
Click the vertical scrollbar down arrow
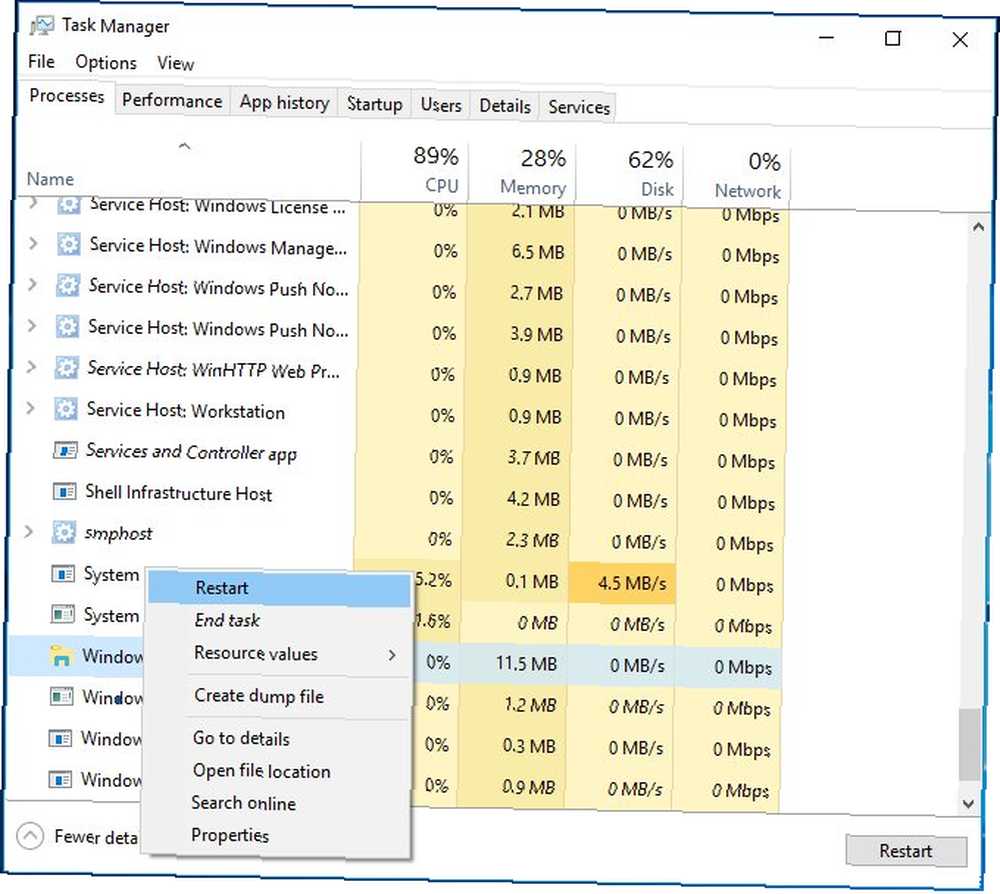(968, 803)
